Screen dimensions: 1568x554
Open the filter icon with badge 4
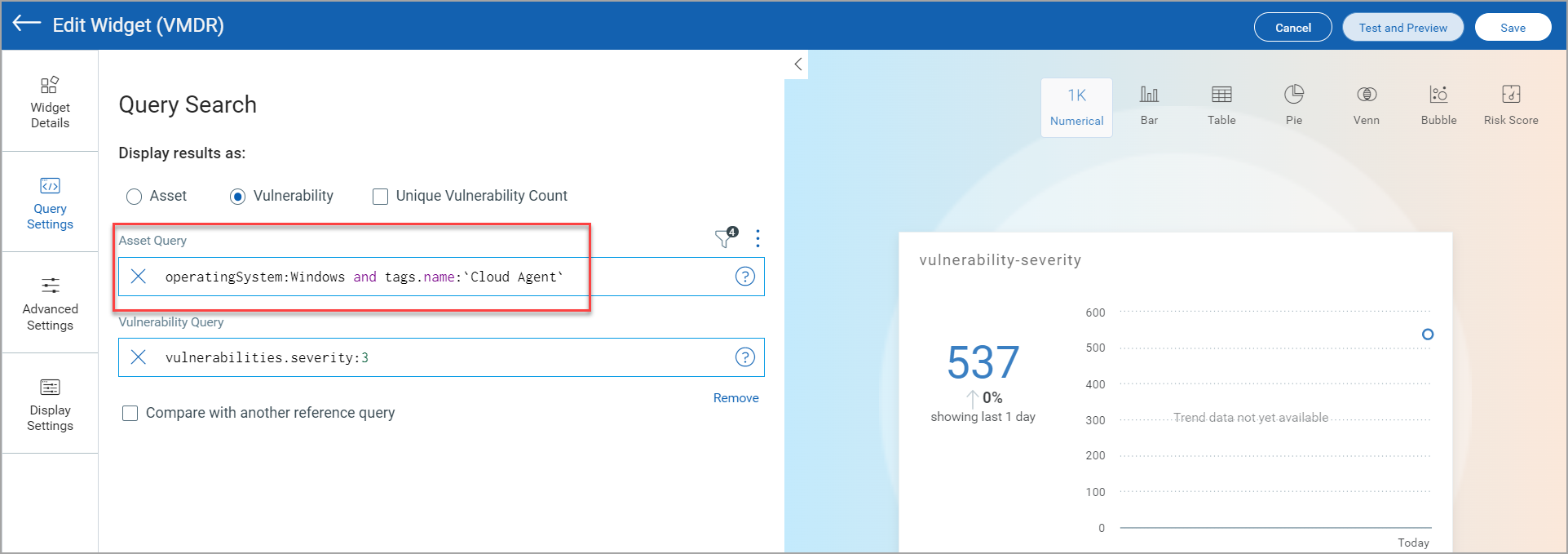(726, 237)
